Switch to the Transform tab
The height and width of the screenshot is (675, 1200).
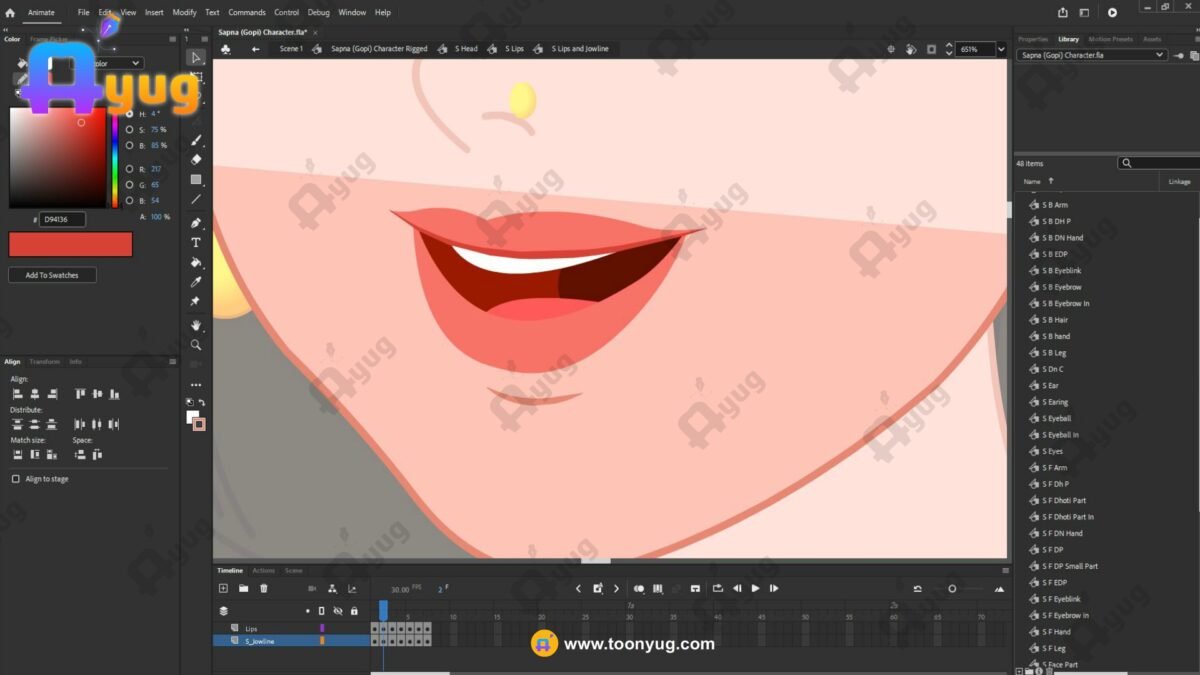click(x=44, y=362)
